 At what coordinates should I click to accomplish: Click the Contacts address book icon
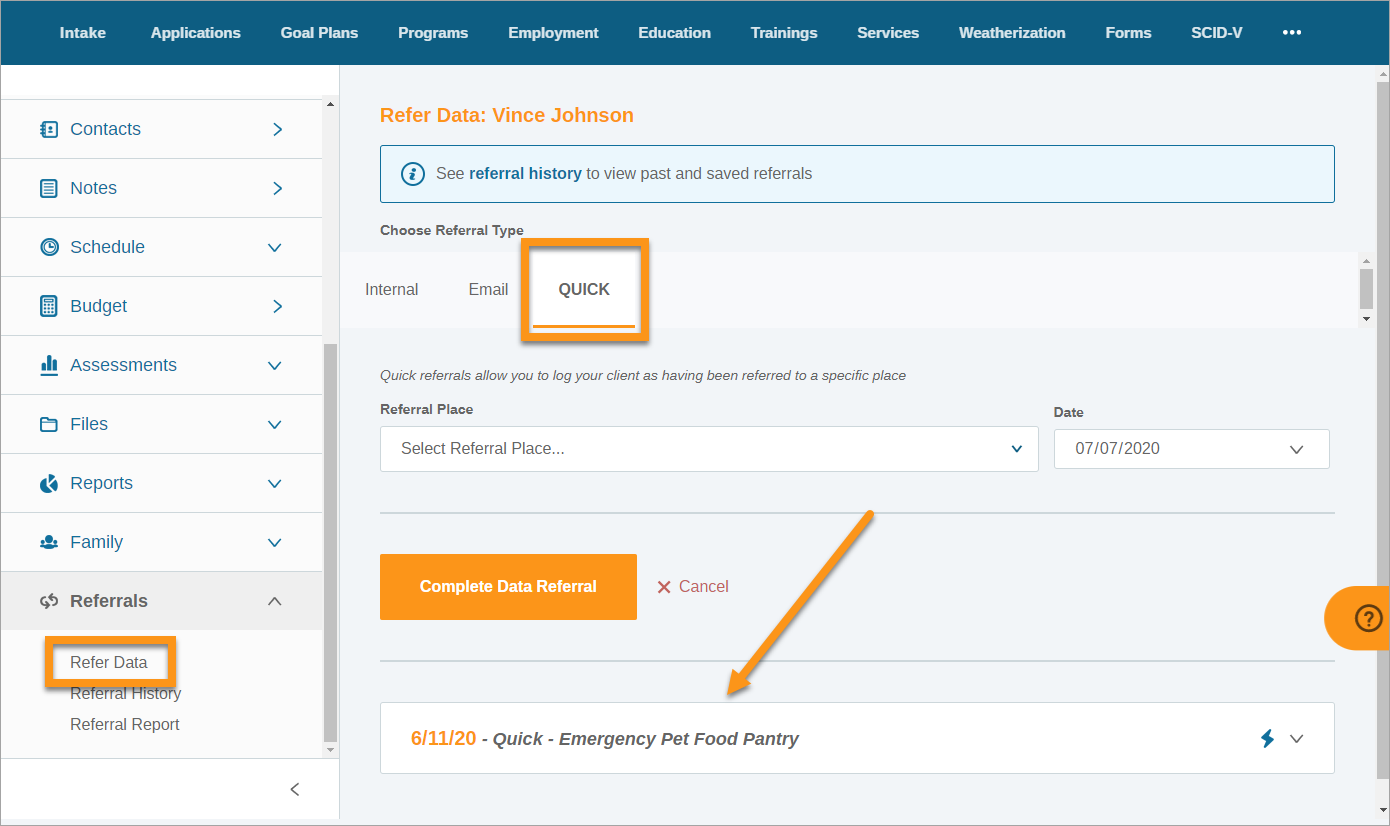48,129
